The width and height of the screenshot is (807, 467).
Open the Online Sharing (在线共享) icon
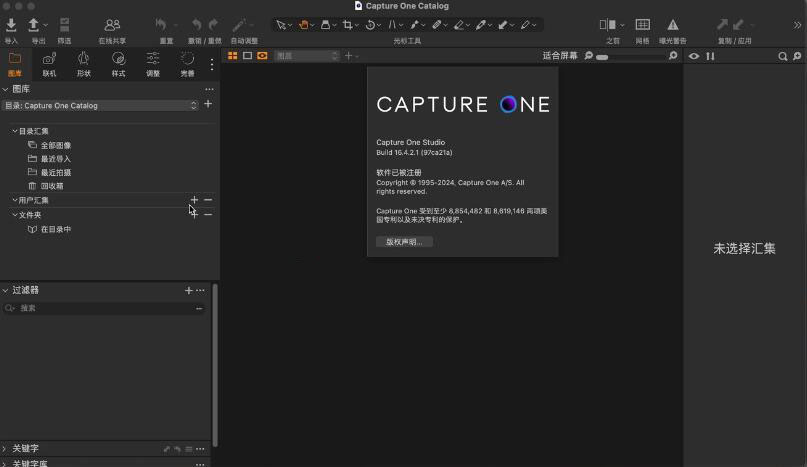pos(112,25)
